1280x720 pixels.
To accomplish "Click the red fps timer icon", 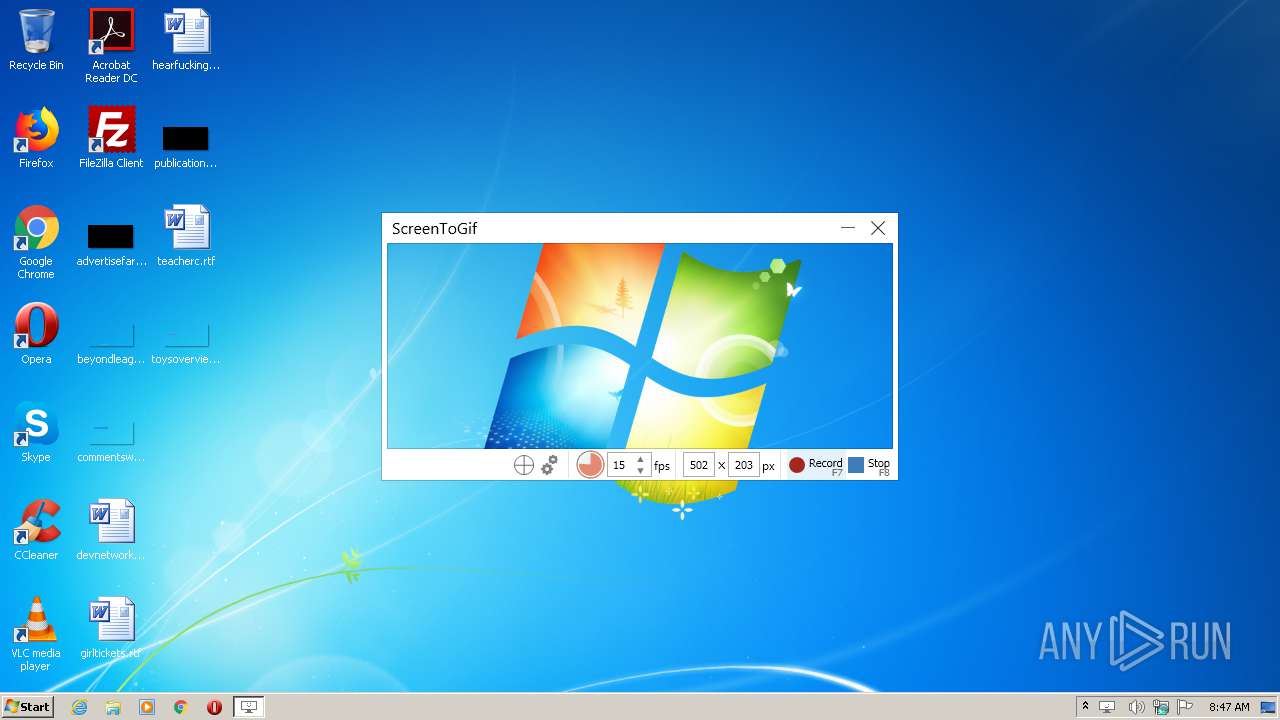I will tap(590, 465).
